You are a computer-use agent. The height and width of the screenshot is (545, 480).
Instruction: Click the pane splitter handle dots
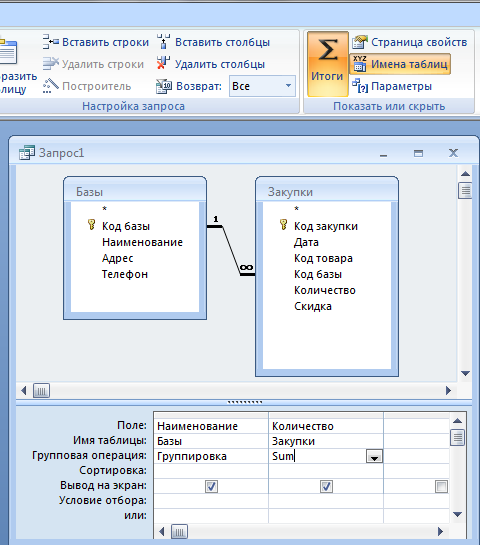pos(245,402)
